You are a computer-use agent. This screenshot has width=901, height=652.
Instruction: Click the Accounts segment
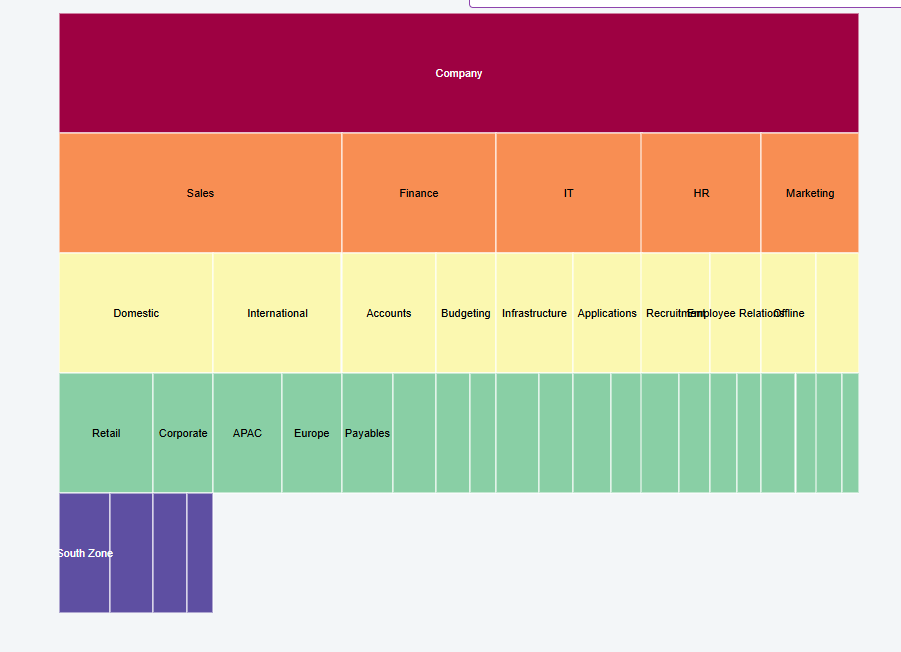[389, 313]
